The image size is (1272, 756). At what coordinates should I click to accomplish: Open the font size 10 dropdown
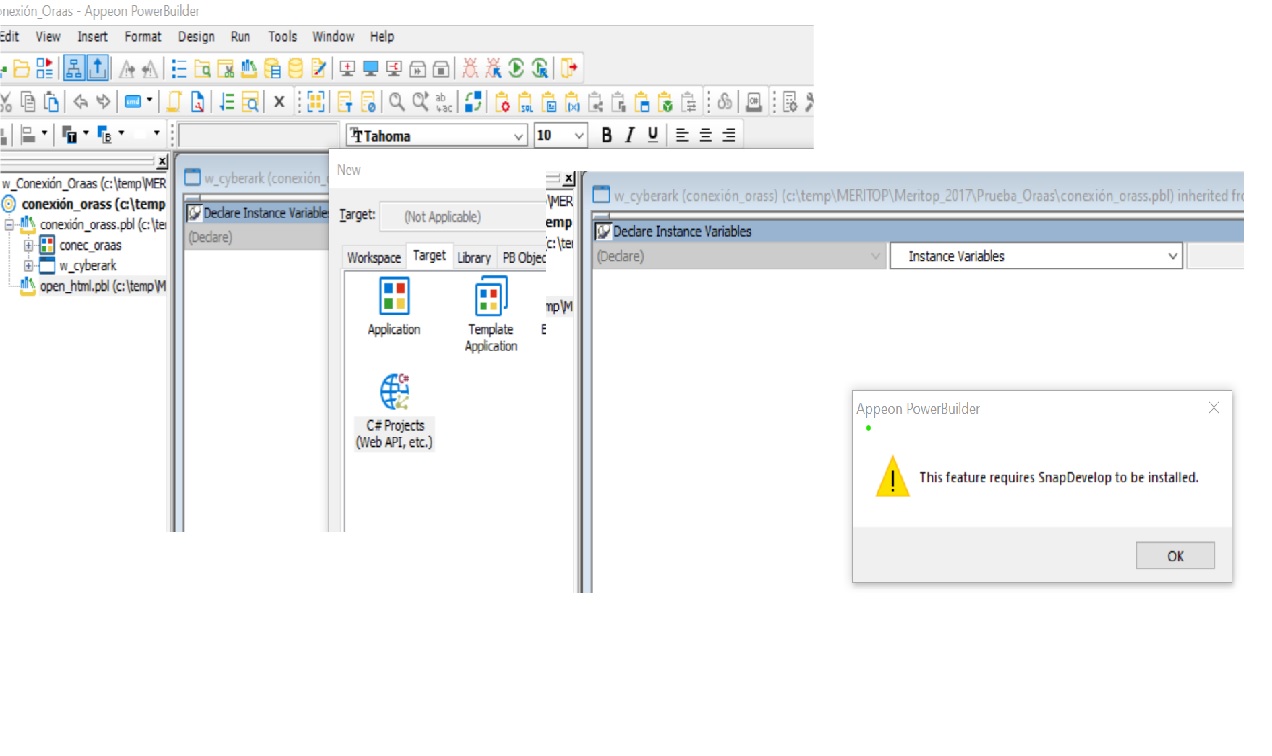tap(579, 136)
